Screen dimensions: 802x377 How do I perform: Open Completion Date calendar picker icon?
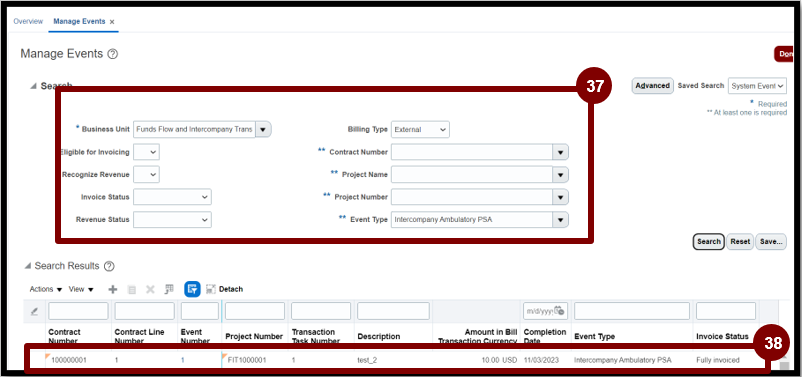(x=560, y=311)
